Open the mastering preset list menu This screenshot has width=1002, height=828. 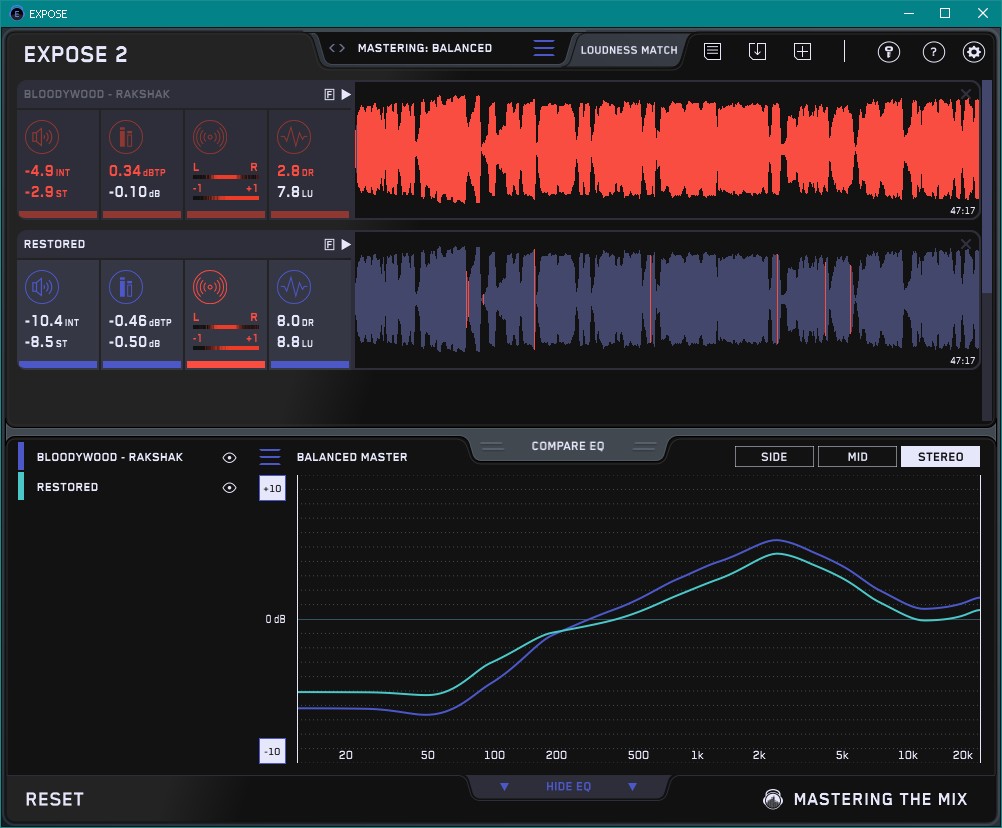click(543, 48)
